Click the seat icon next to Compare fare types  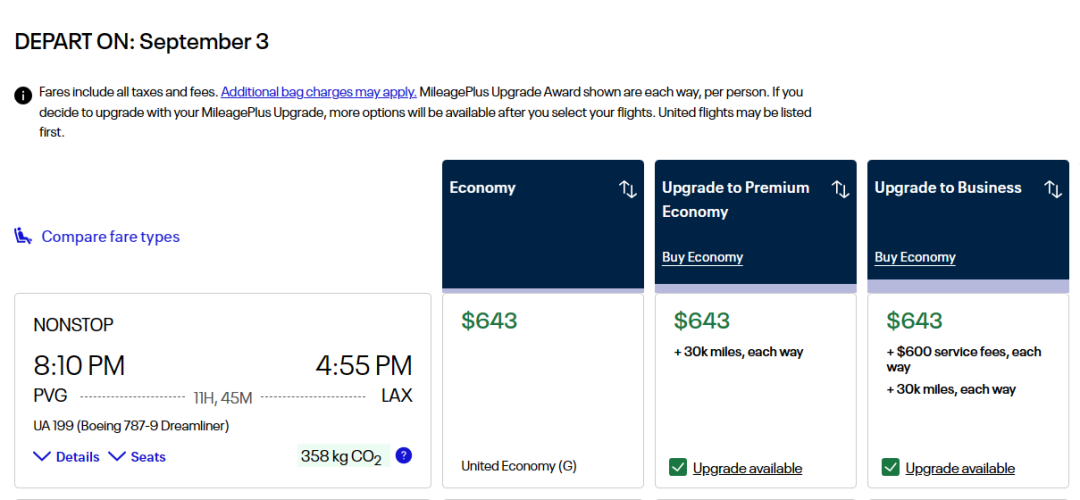tap(23, 236)
